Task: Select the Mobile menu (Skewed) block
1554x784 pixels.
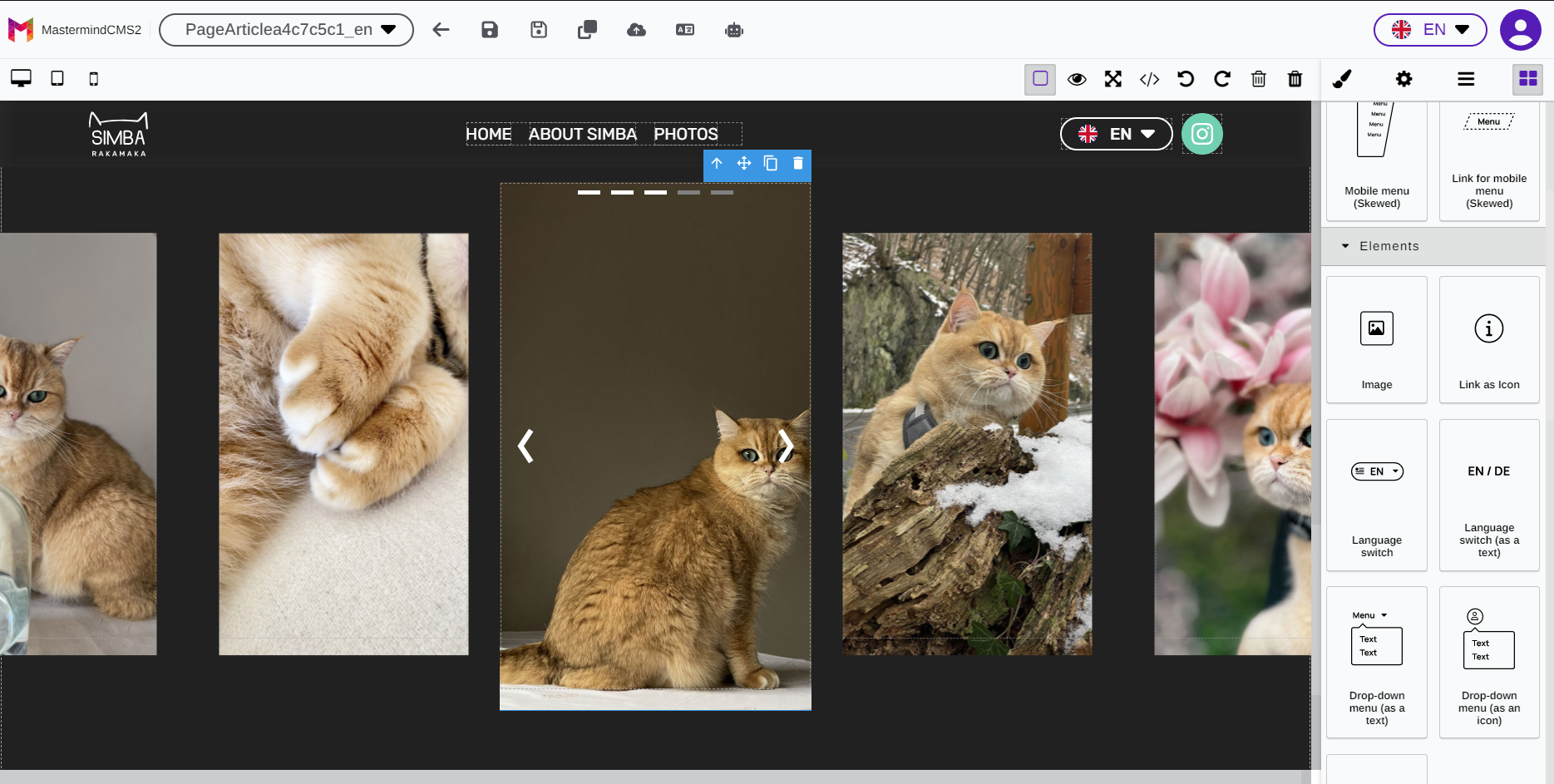Action: click(x=1377, y=160)
